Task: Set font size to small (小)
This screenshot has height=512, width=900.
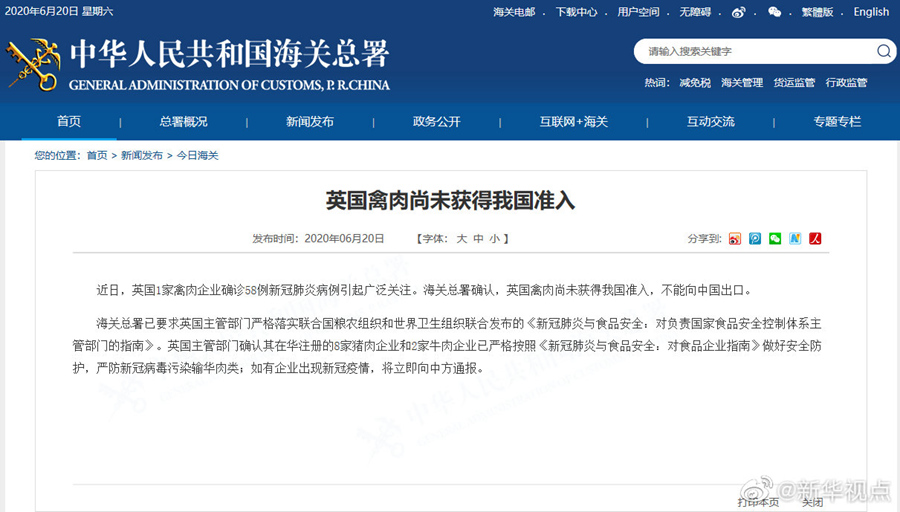Action: (x=494, y=239)
